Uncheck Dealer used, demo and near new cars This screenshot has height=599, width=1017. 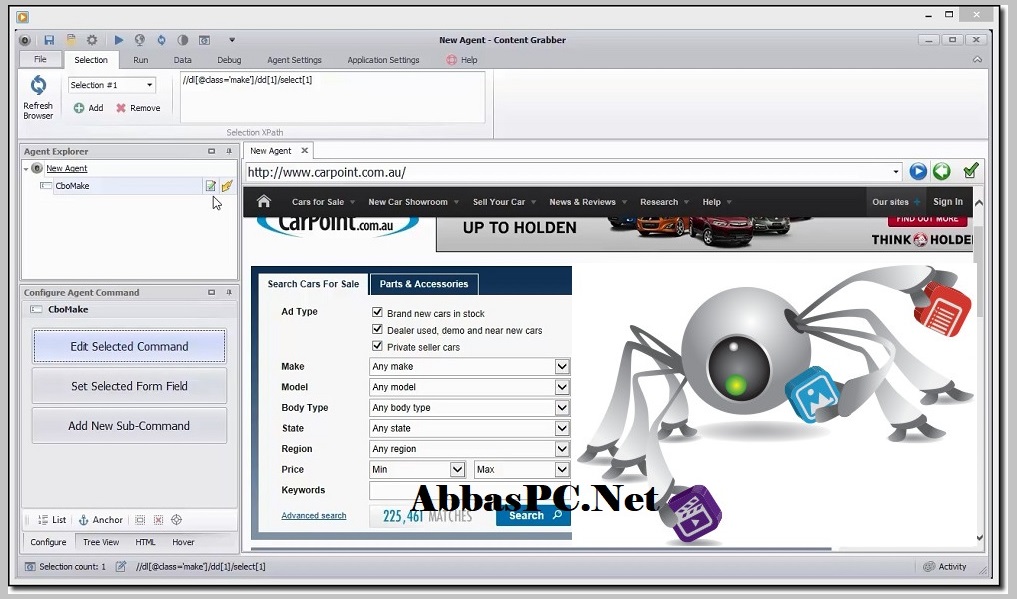coord(377,329)
